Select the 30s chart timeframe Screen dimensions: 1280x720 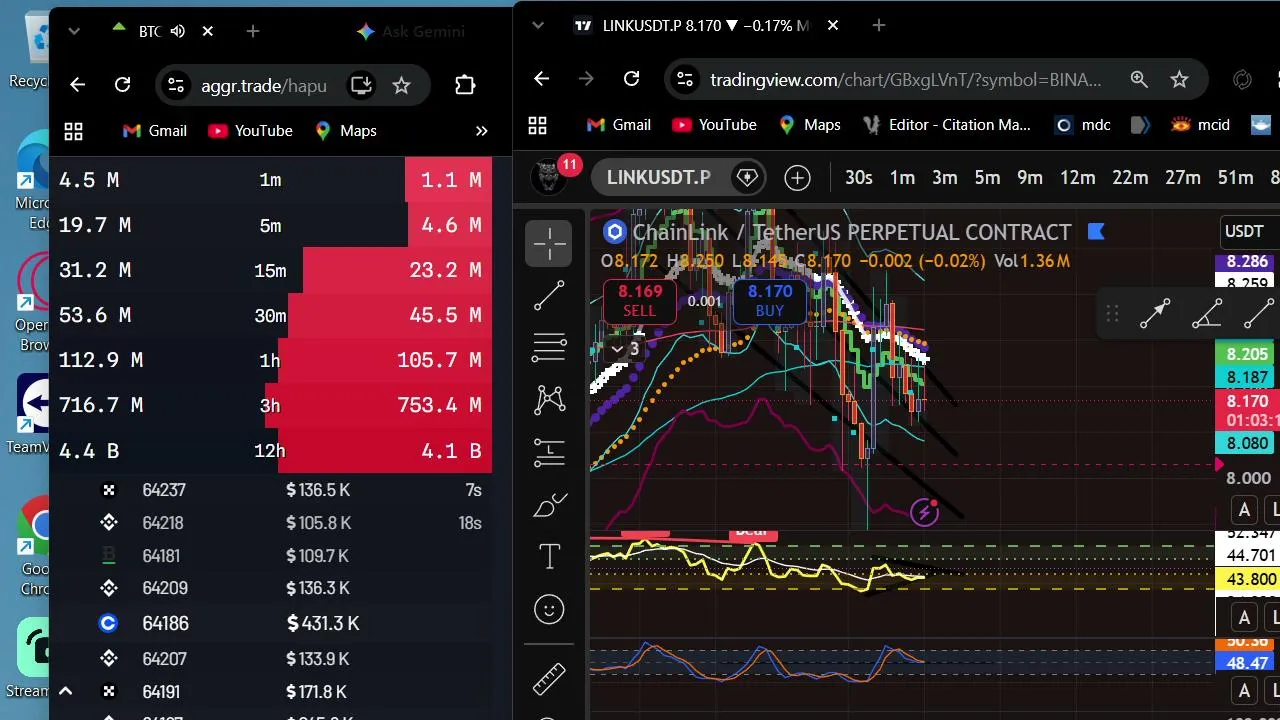pos(858,178)
